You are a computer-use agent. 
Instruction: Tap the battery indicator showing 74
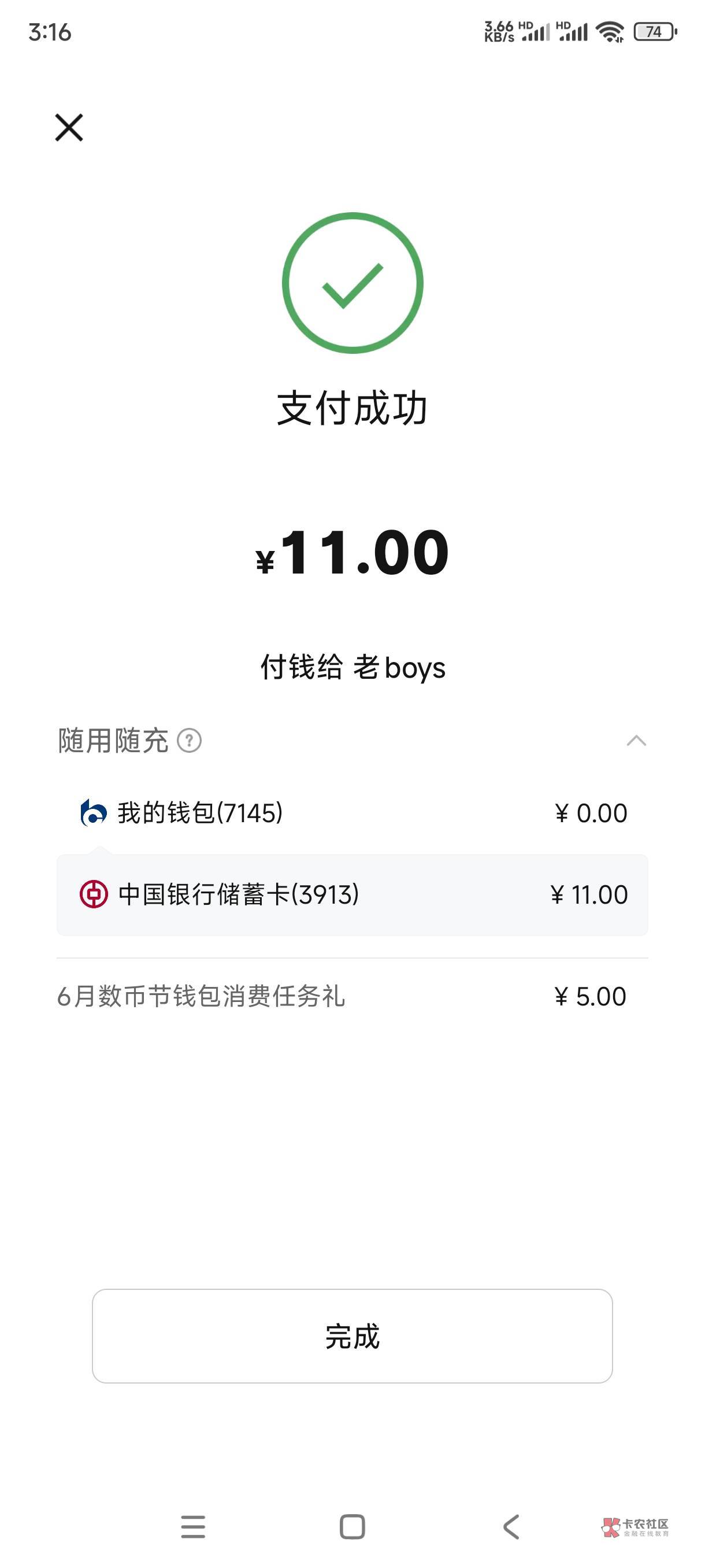[655, 32]
